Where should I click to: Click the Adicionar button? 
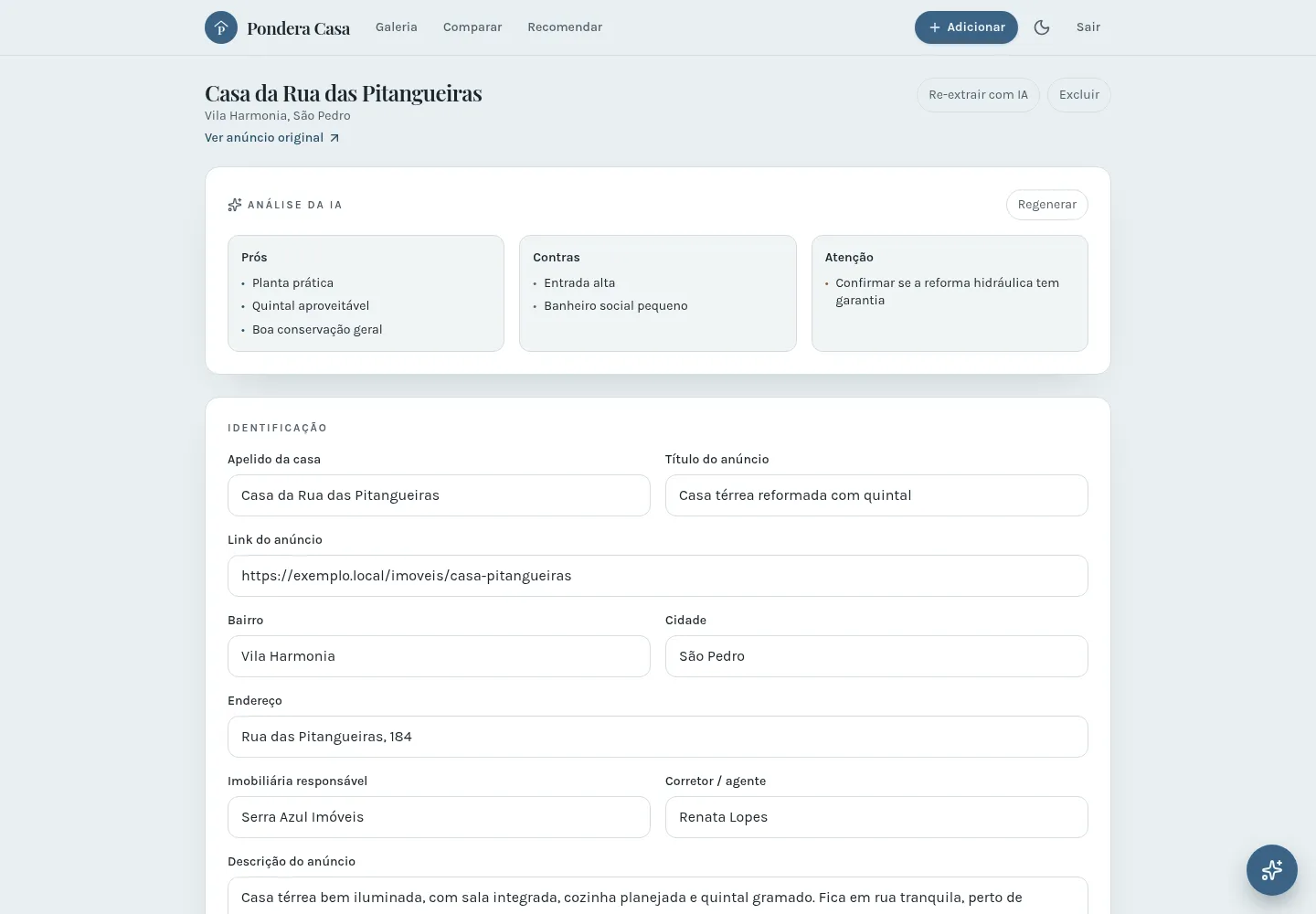(x=966, y=27)
